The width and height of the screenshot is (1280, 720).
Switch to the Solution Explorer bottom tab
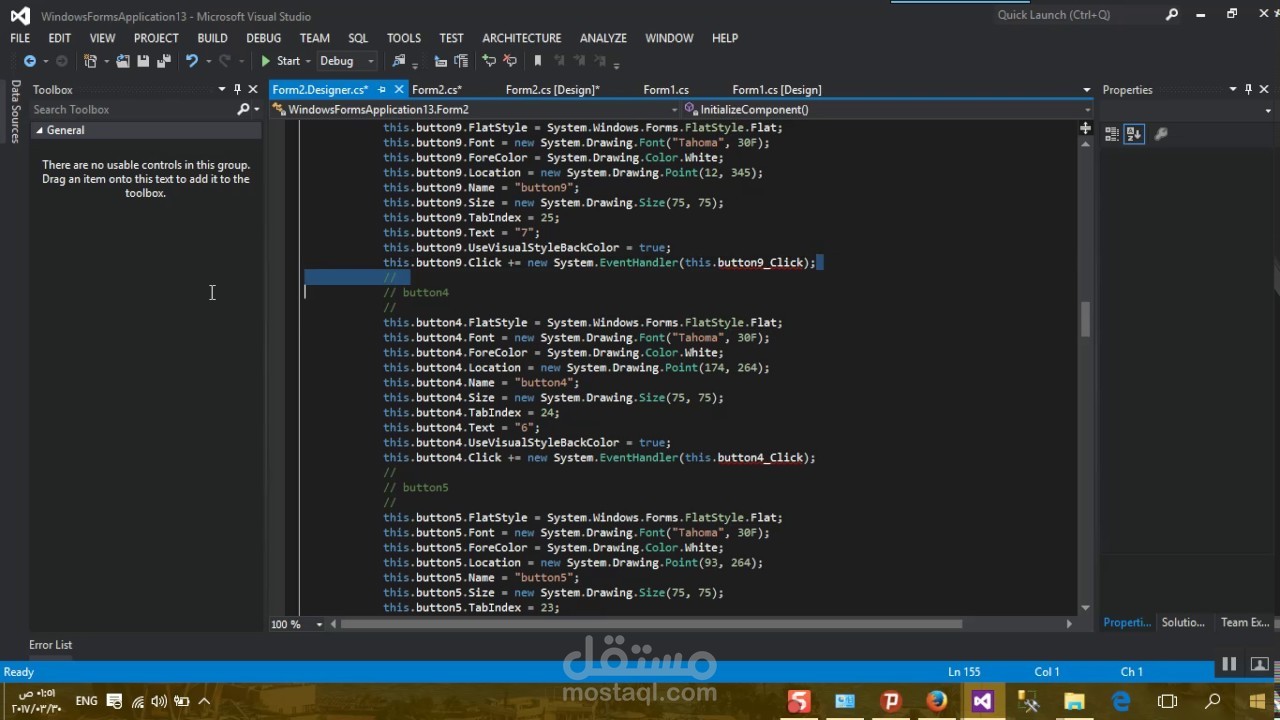1183,622
